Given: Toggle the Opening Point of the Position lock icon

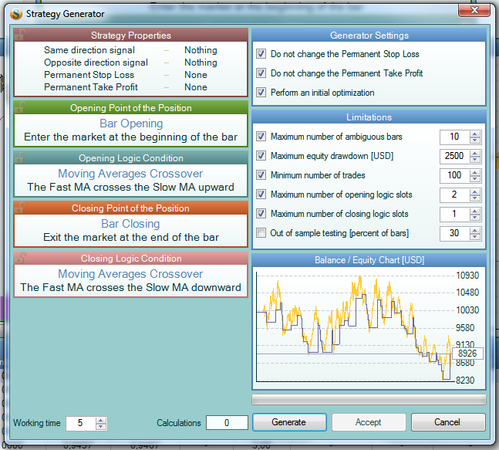Looking at the screenshot, I should (20, 107).
